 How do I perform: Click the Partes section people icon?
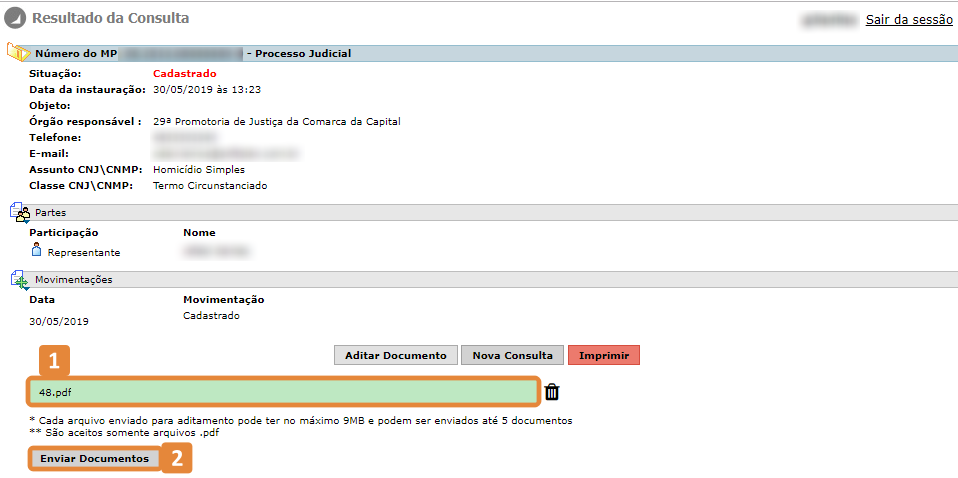point(20,213)
